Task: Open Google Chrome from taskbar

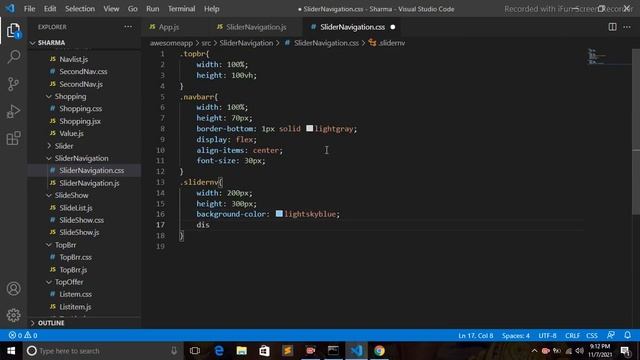Action: [x=379, y=351]
